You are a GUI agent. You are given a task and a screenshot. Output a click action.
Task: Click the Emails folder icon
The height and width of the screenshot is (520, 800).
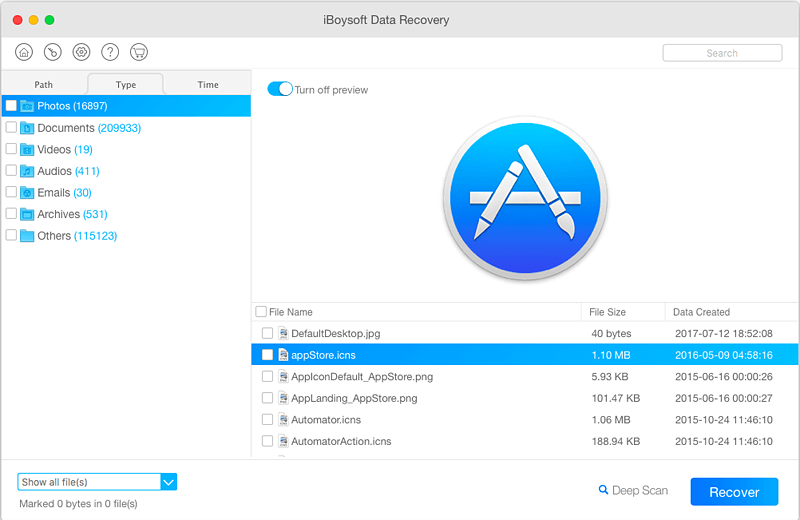(27, 193)
